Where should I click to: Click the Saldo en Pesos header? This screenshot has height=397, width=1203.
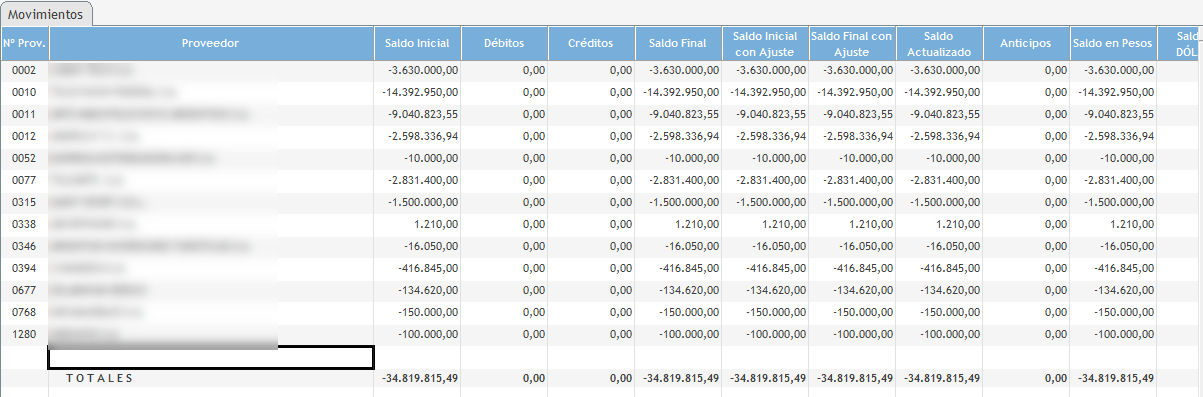pyautogui.click(x=1113, y=43)
